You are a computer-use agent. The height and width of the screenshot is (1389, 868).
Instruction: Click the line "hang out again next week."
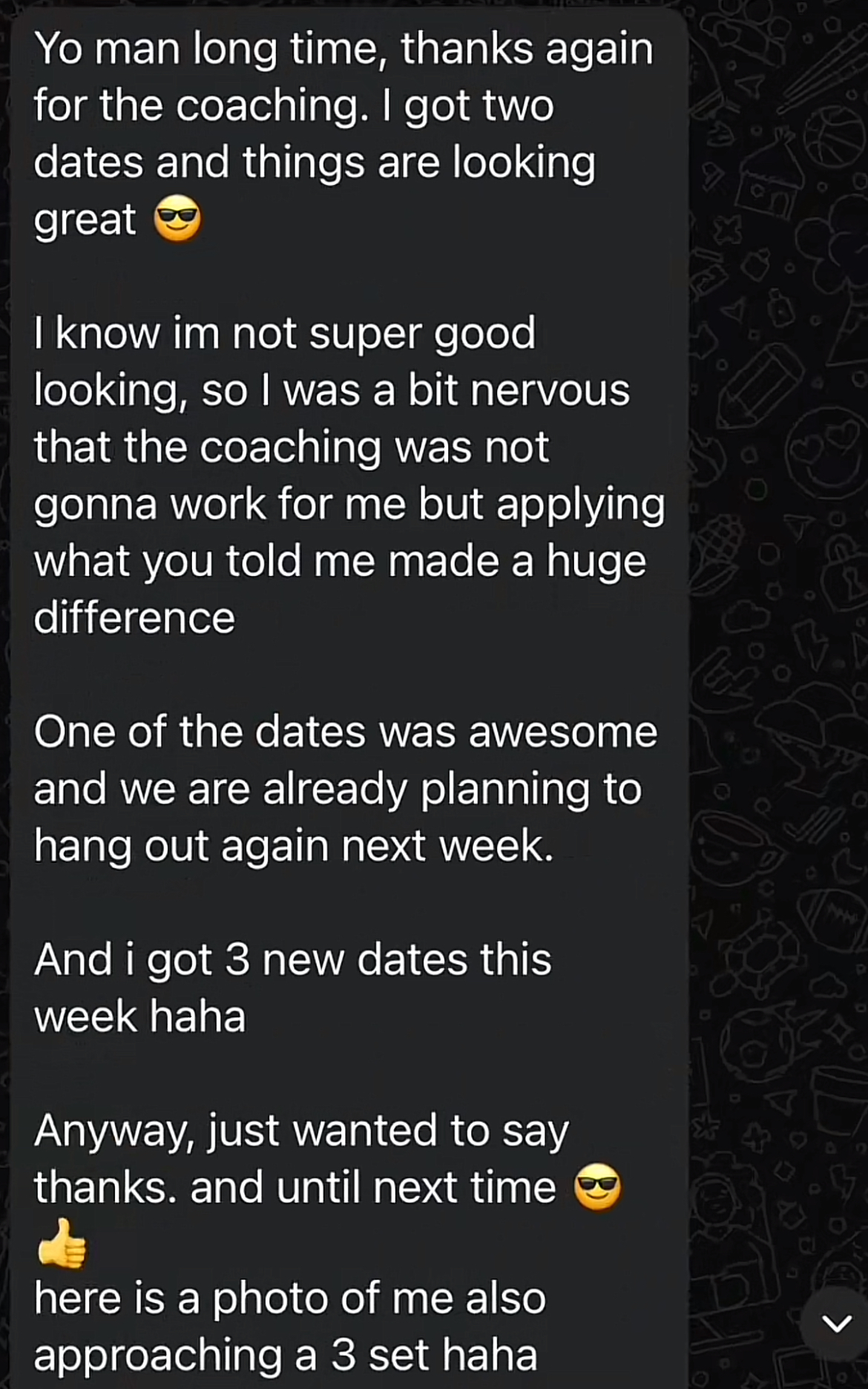click(294, 846)
